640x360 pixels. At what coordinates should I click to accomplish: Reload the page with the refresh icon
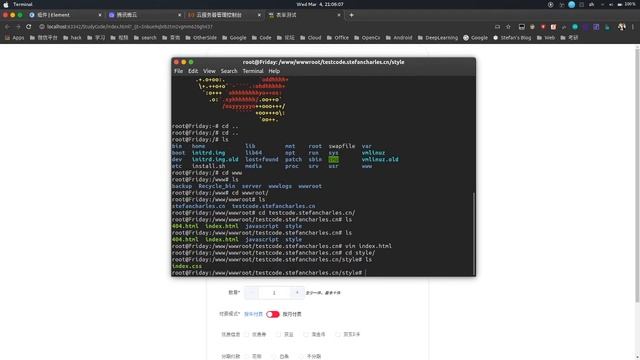pos(29,27)
